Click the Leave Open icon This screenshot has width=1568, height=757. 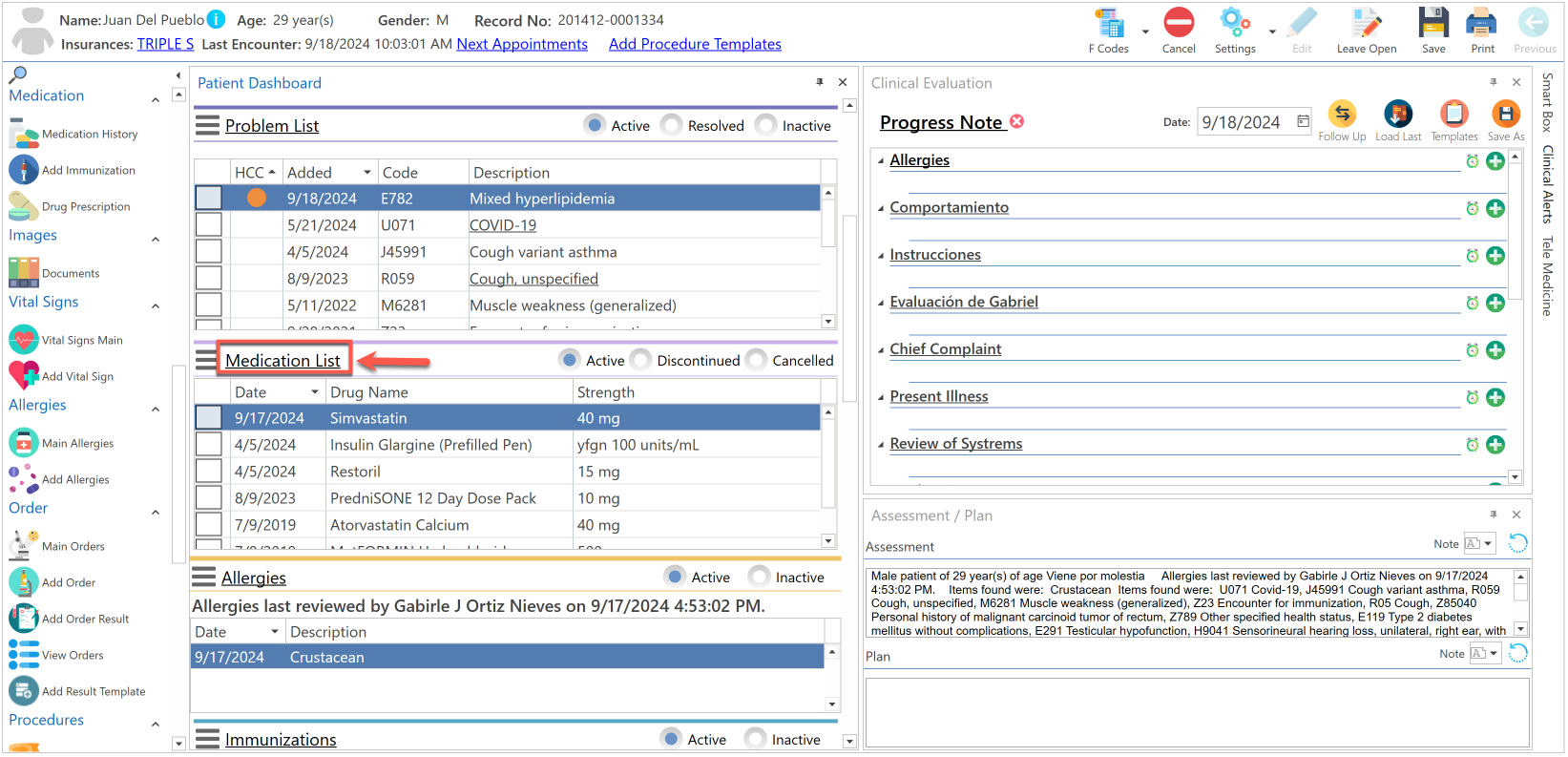coord(1367,23)
